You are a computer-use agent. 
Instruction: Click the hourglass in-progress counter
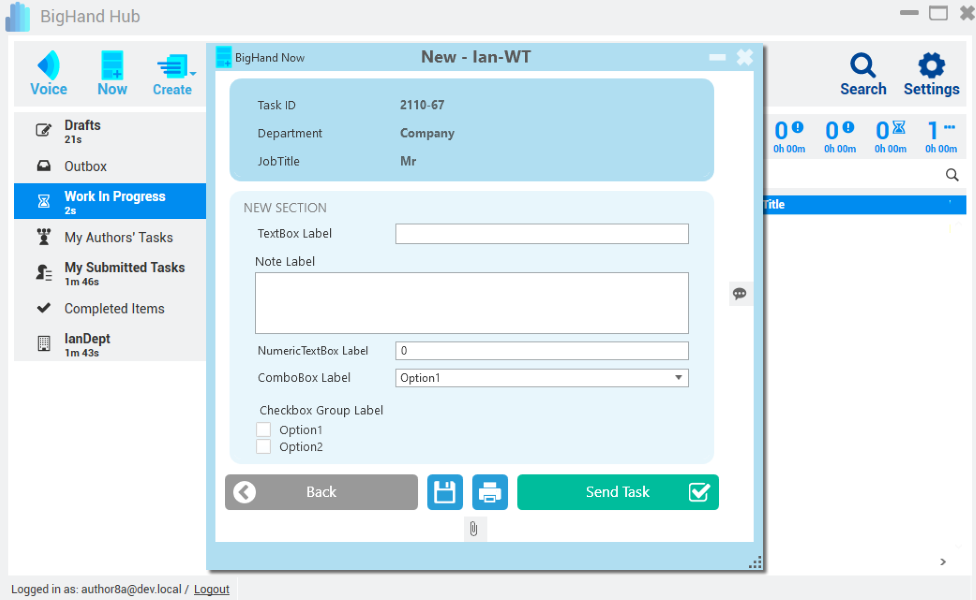tap(890, 136)
